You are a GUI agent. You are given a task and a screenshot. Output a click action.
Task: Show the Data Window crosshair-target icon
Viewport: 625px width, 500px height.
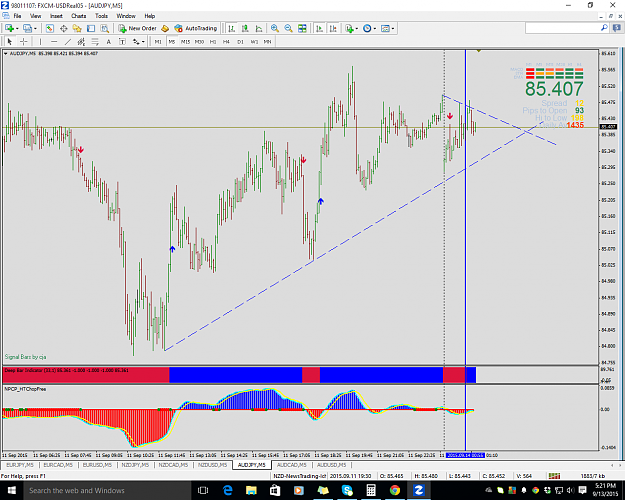click(63, 28)
